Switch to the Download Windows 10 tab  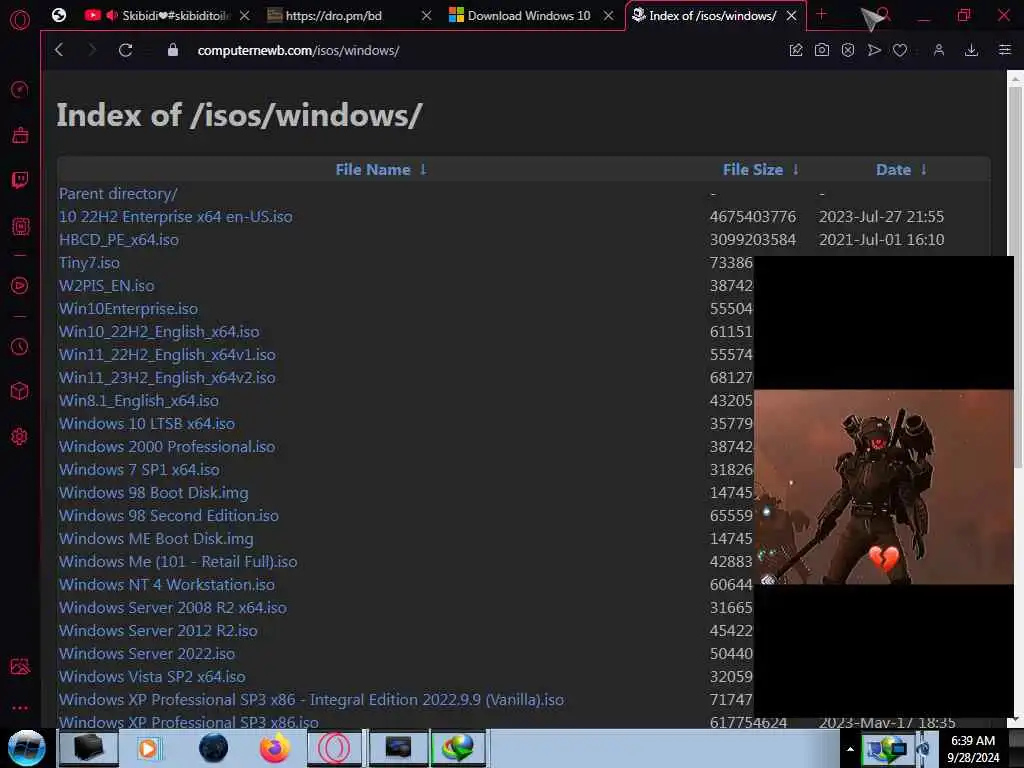(x=531, y=16)
